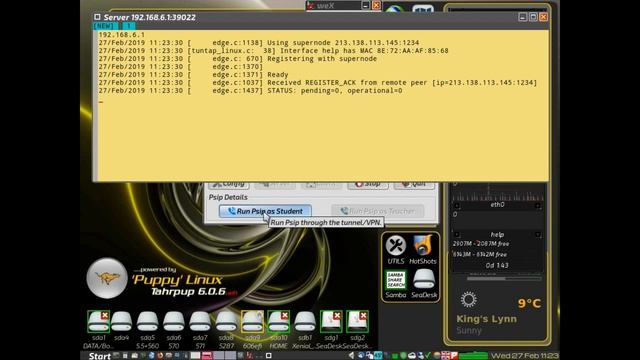
Task: Minimize the weX window
Action: (366, 5)
